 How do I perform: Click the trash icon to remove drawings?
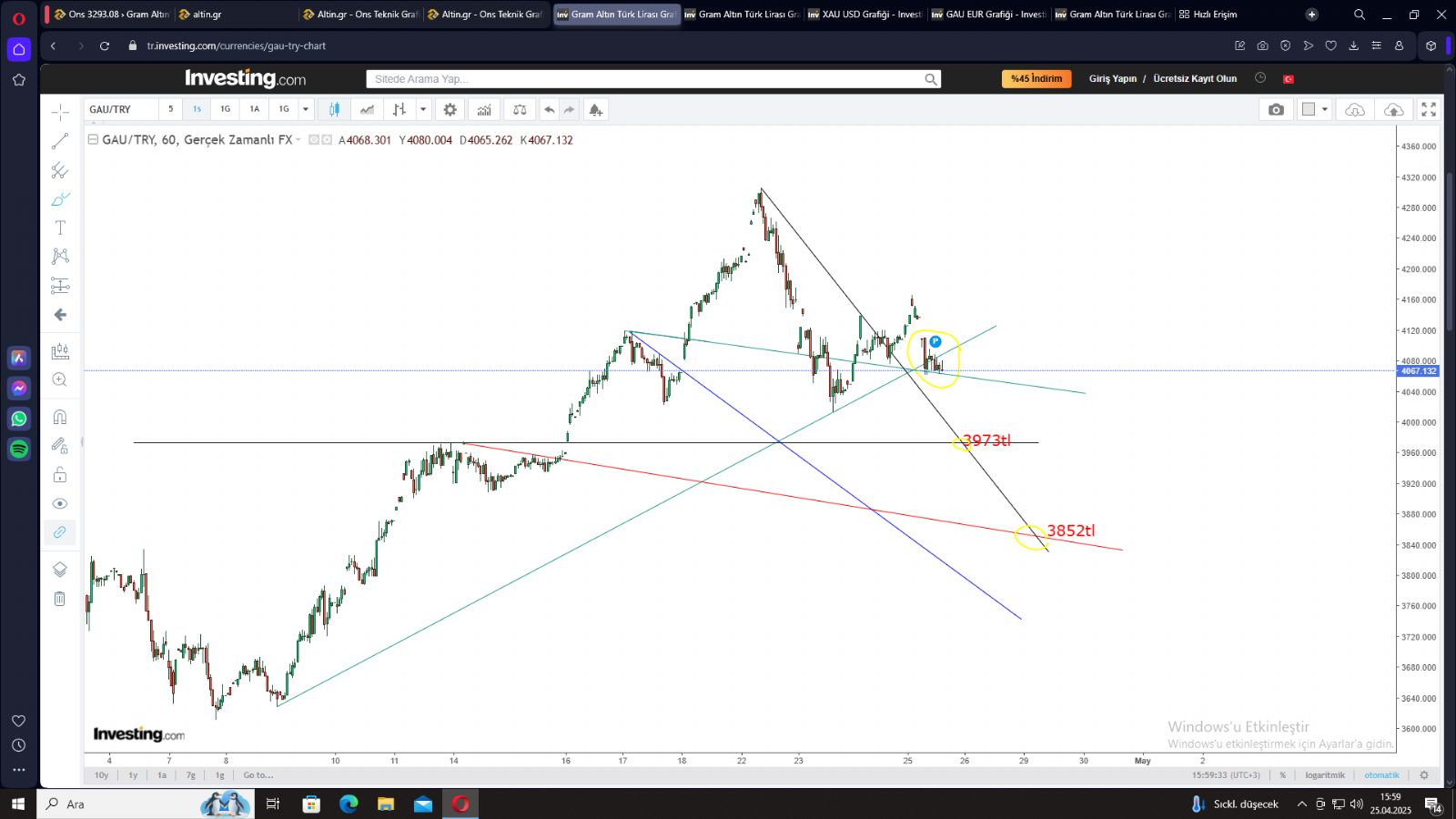60,598
